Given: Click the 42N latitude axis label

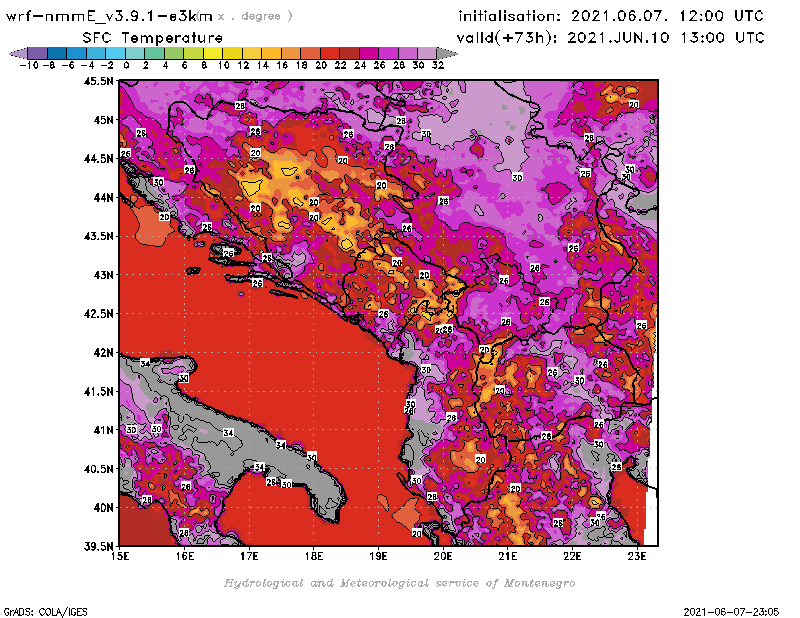Looking at the screenshot, I should [104, 352].
